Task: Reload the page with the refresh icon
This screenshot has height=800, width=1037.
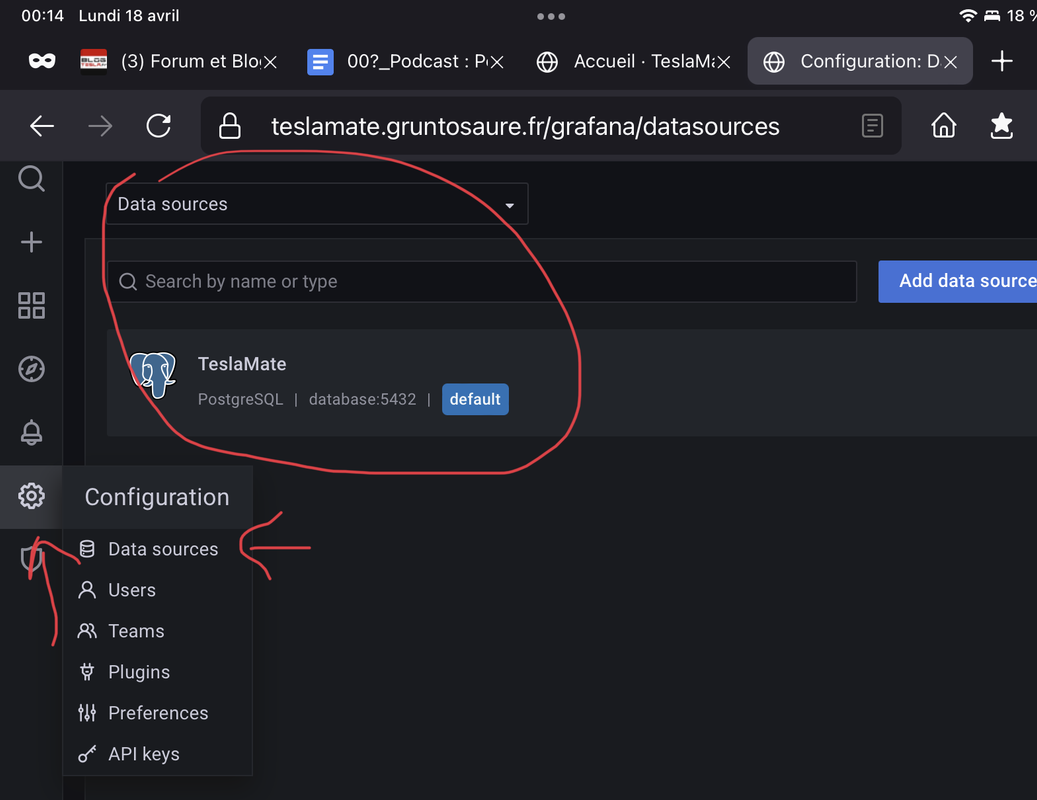Action: click(x=159, y=126)
